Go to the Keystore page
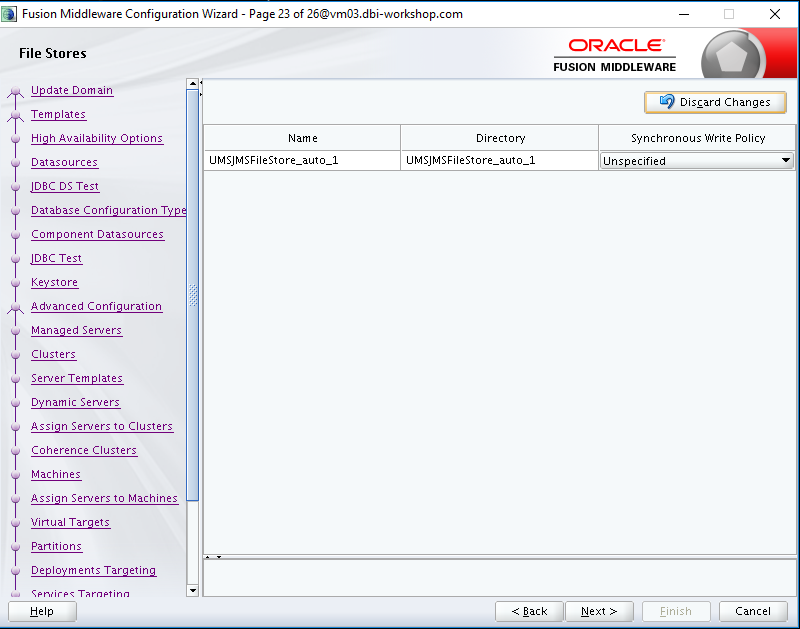Screen dimensions: 800x629 click(55, 282)
